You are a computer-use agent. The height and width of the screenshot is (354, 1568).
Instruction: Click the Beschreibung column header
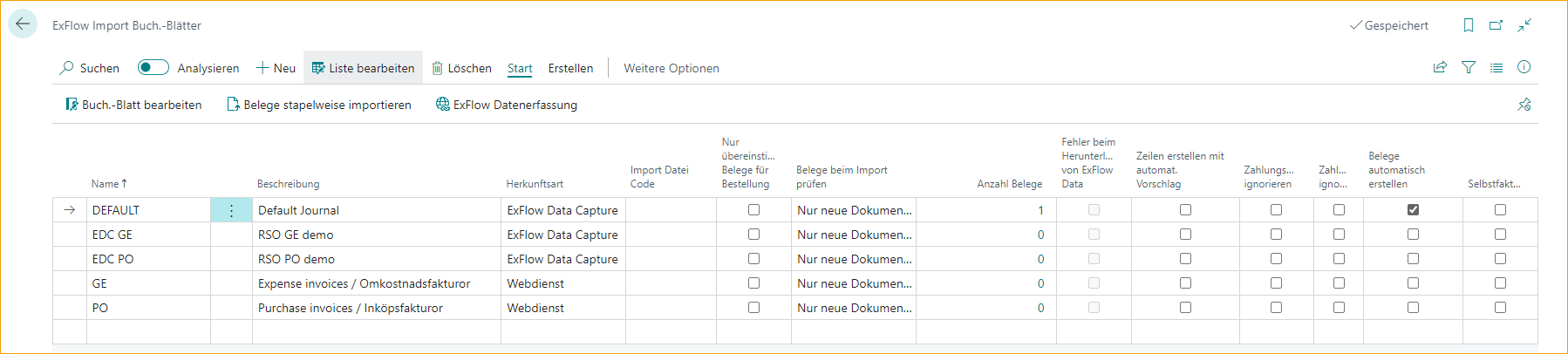(288, 184)
